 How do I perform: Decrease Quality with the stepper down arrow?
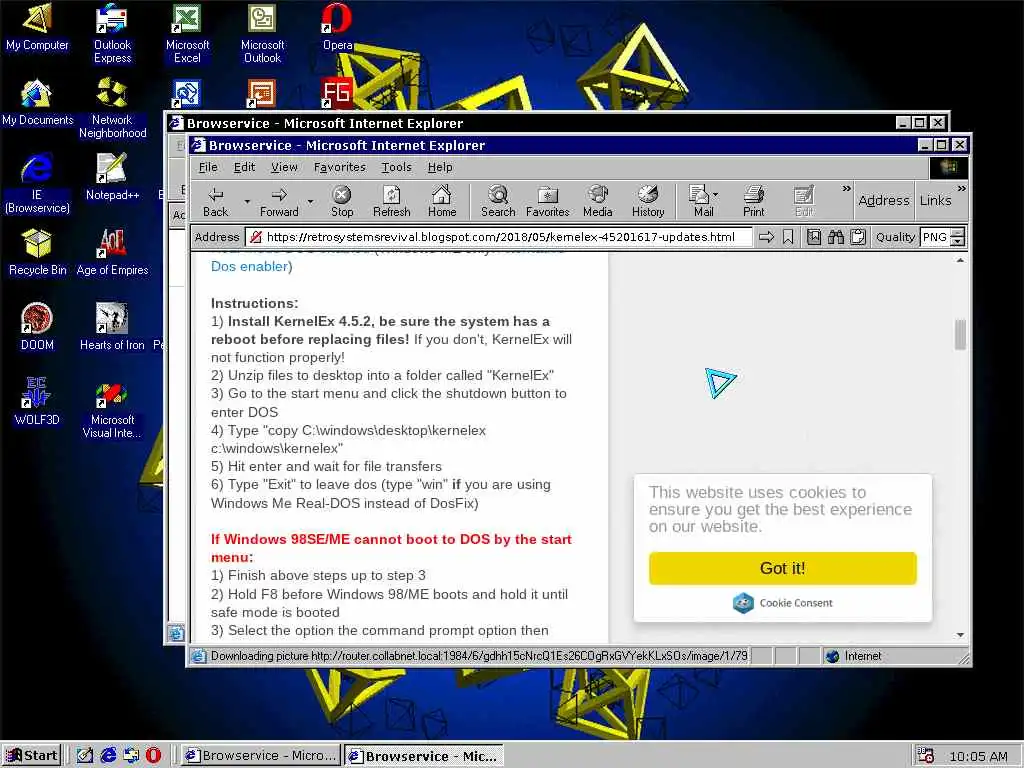957,242
